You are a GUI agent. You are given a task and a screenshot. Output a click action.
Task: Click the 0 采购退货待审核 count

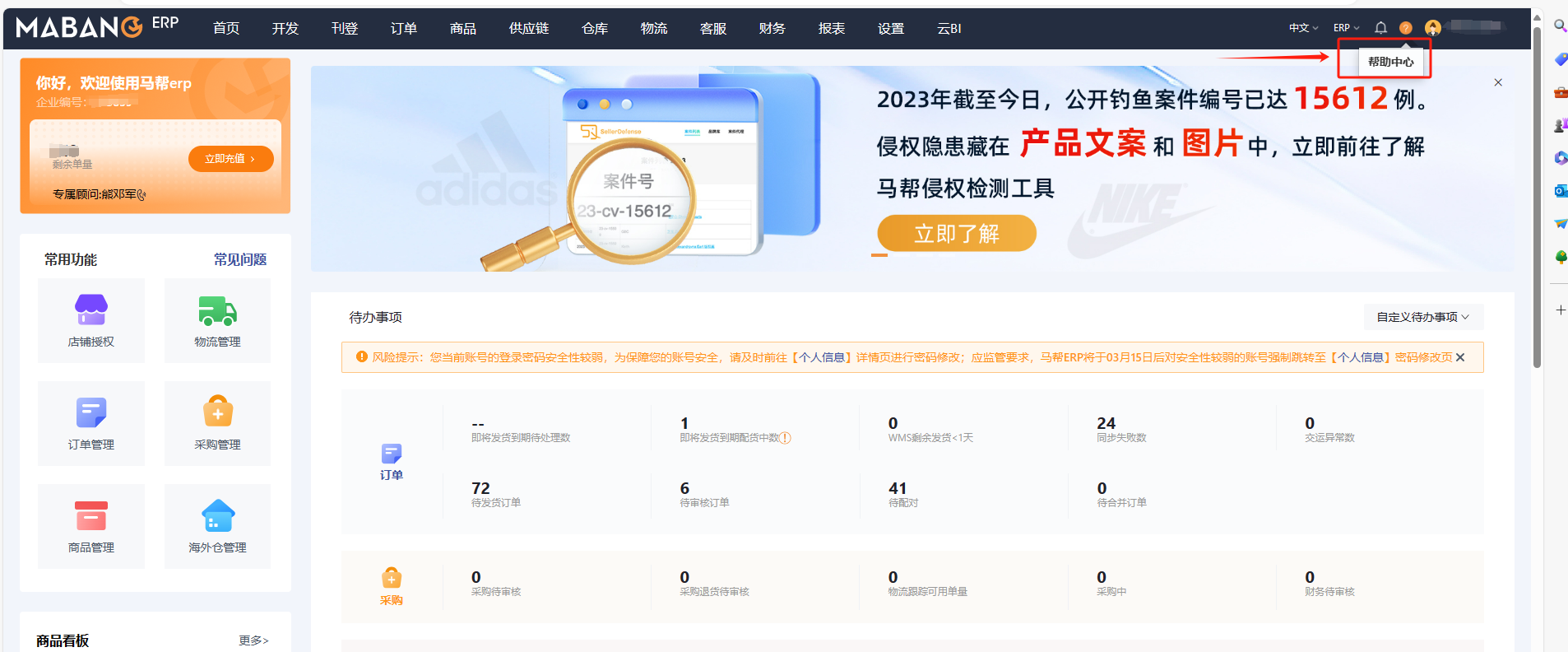pyautogui.click(x=685, y=577)
